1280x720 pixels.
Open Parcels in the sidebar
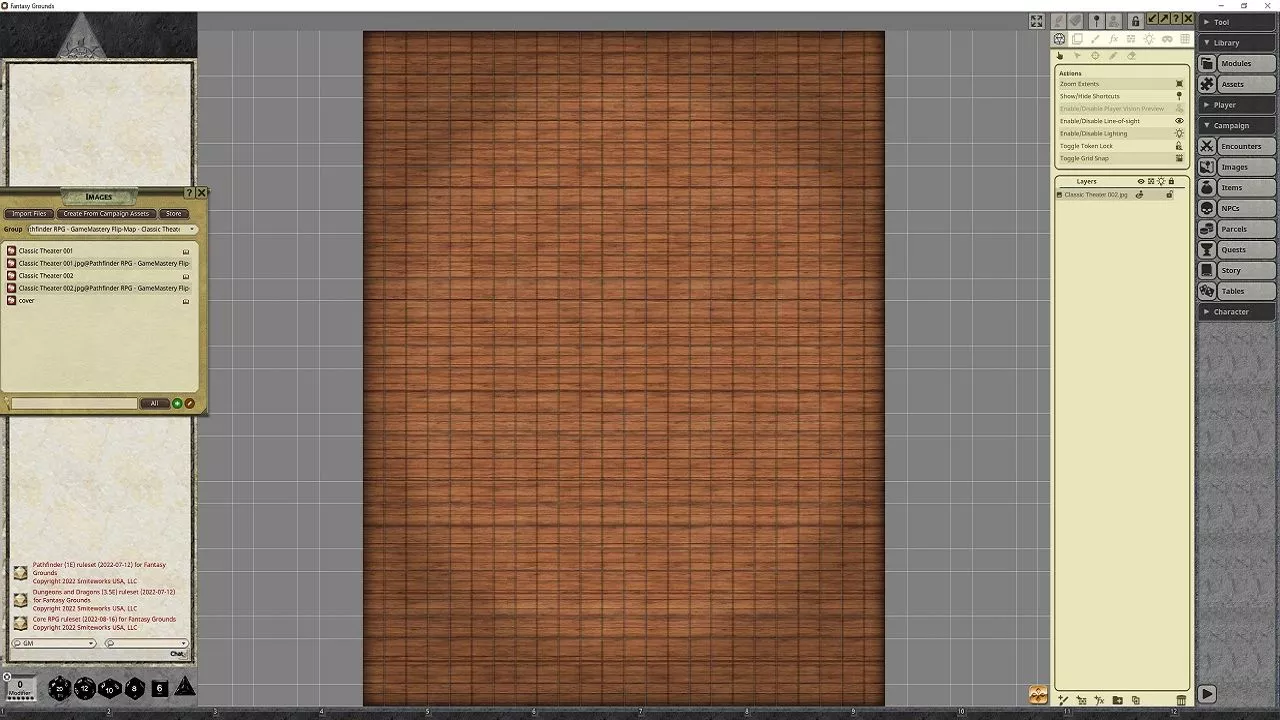point(1238,229)
